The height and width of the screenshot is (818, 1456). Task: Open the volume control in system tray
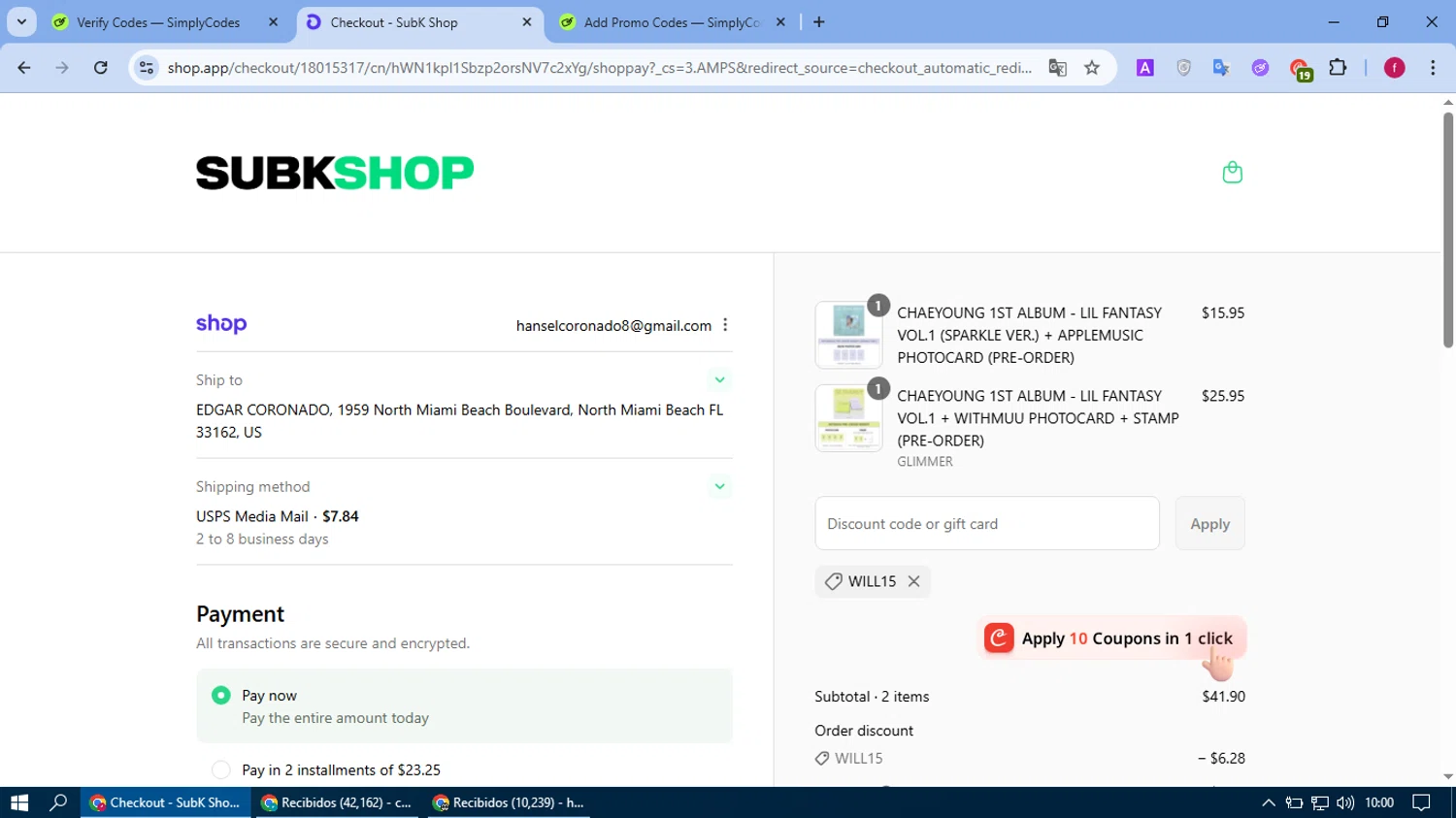[1344, 802]
